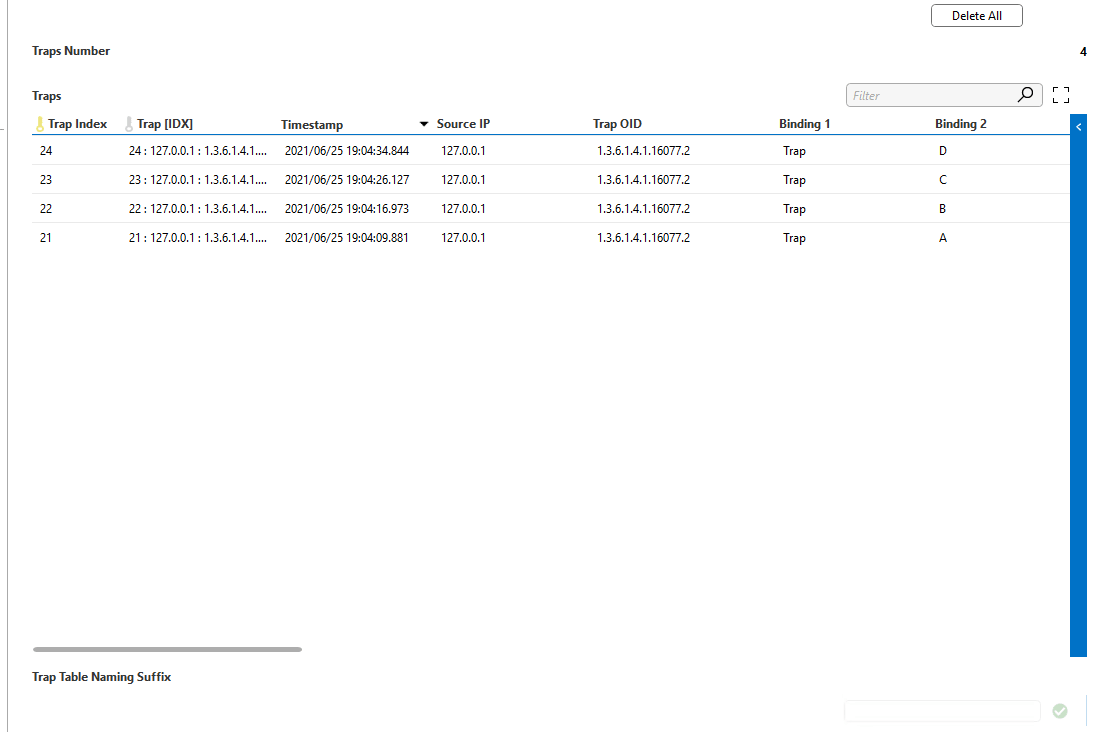
Task: Open the Traps table in fullscreen view
Action: [1061, 95]
